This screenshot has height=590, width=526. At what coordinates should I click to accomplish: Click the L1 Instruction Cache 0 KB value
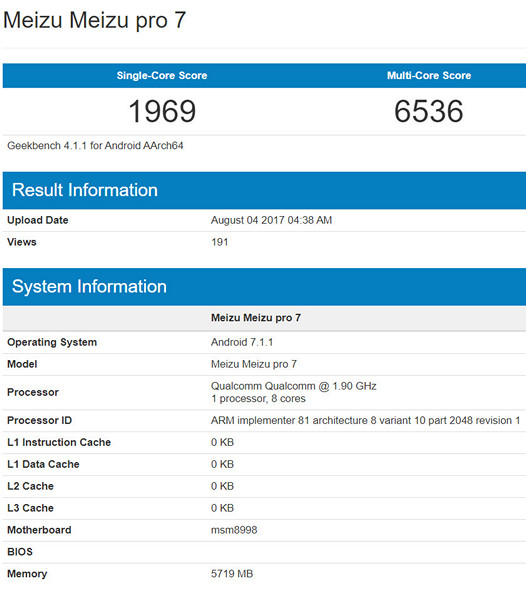(222, 442)
